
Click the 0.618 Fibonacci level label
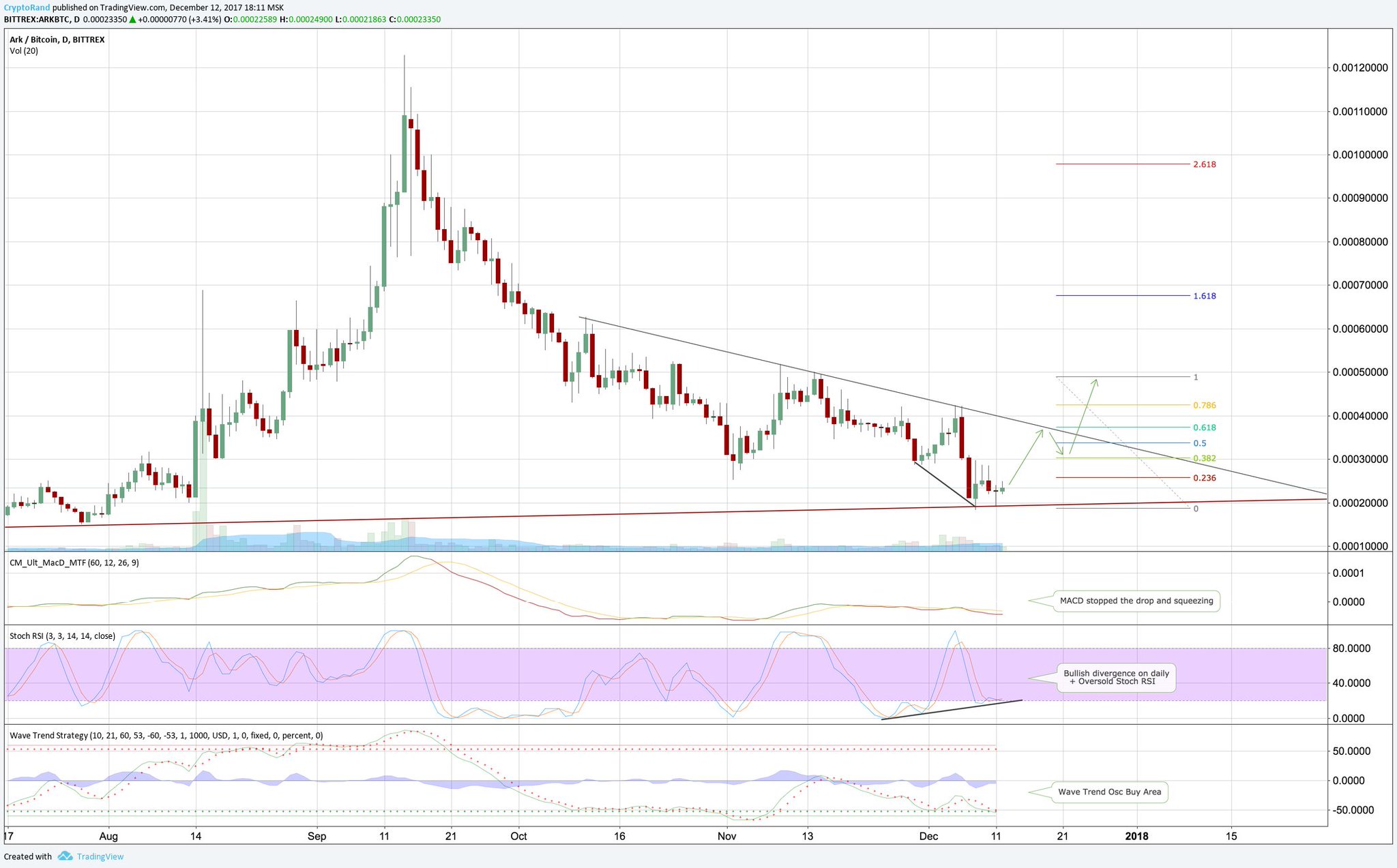(x=1205, y=428)
